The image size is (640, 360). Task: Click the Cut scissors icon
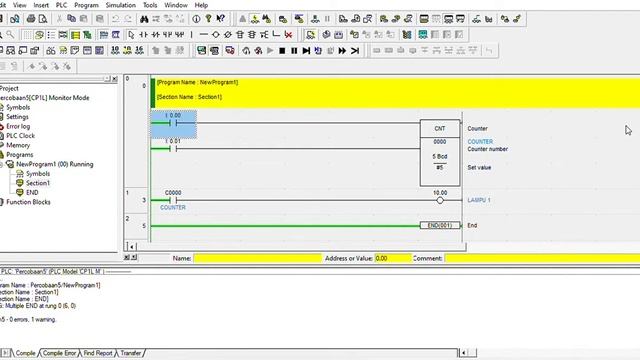coord(60,19)
